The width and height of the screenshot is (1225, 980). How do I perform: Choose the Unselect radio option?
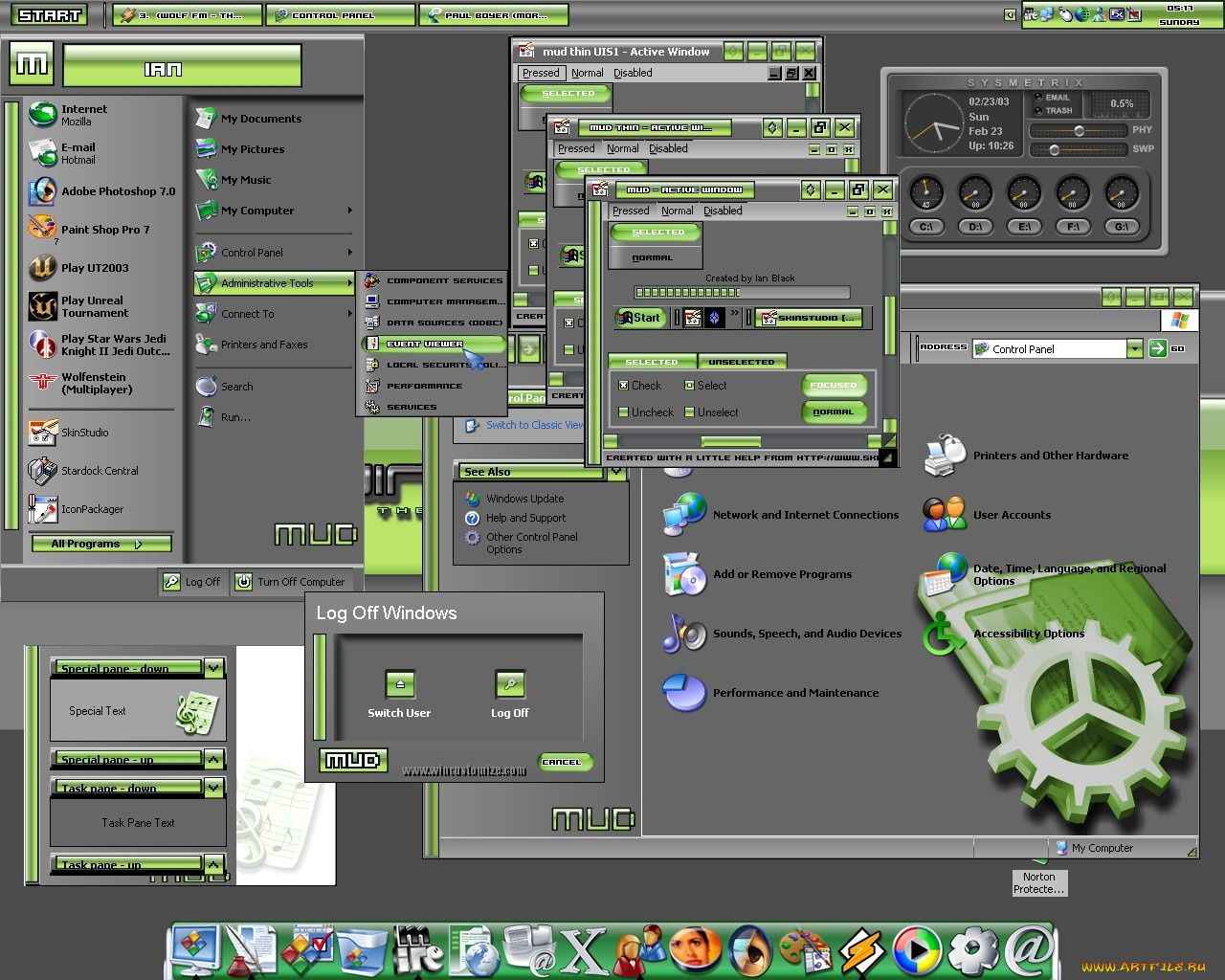(689, 412)
